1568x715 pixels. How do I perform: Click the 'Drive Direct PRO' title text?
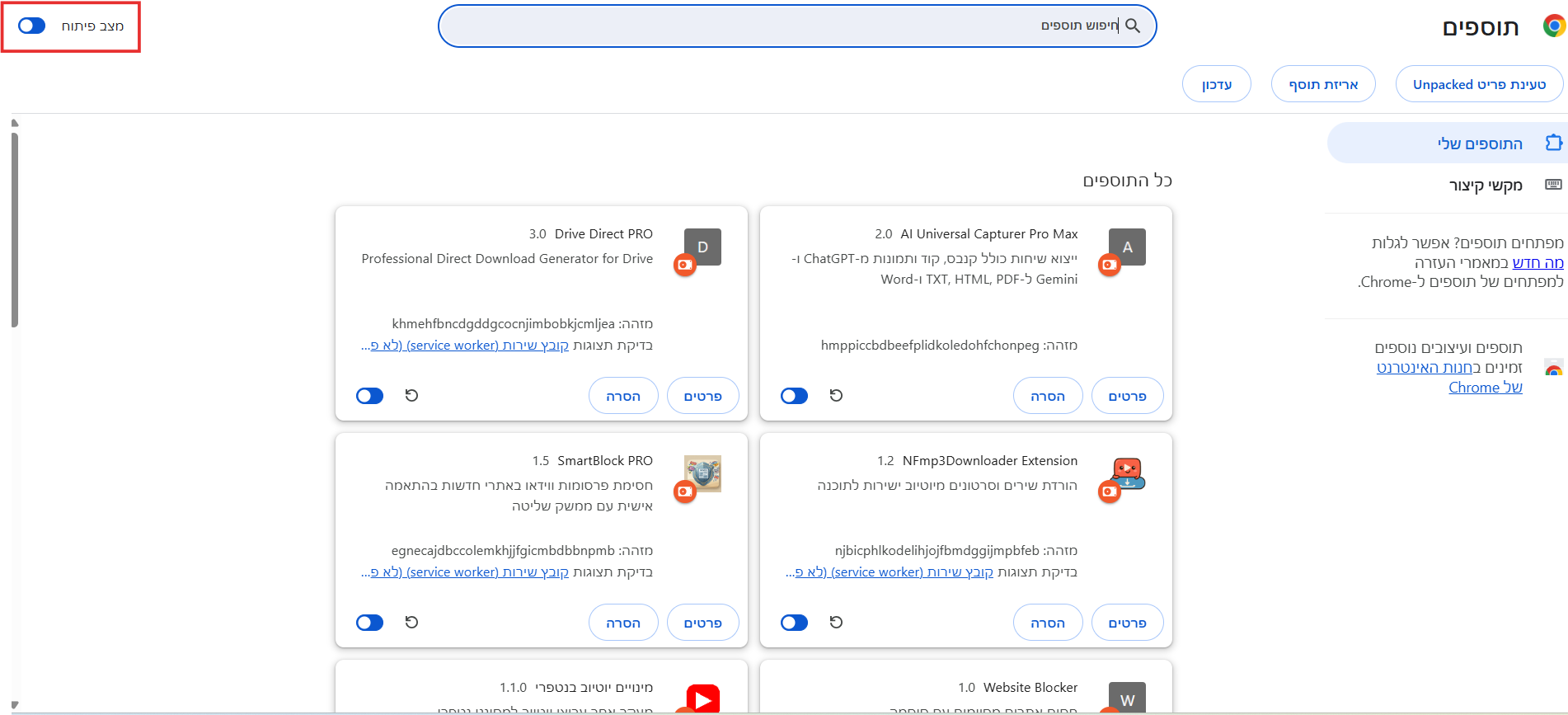pyautogui.click(x=603, y=234)
